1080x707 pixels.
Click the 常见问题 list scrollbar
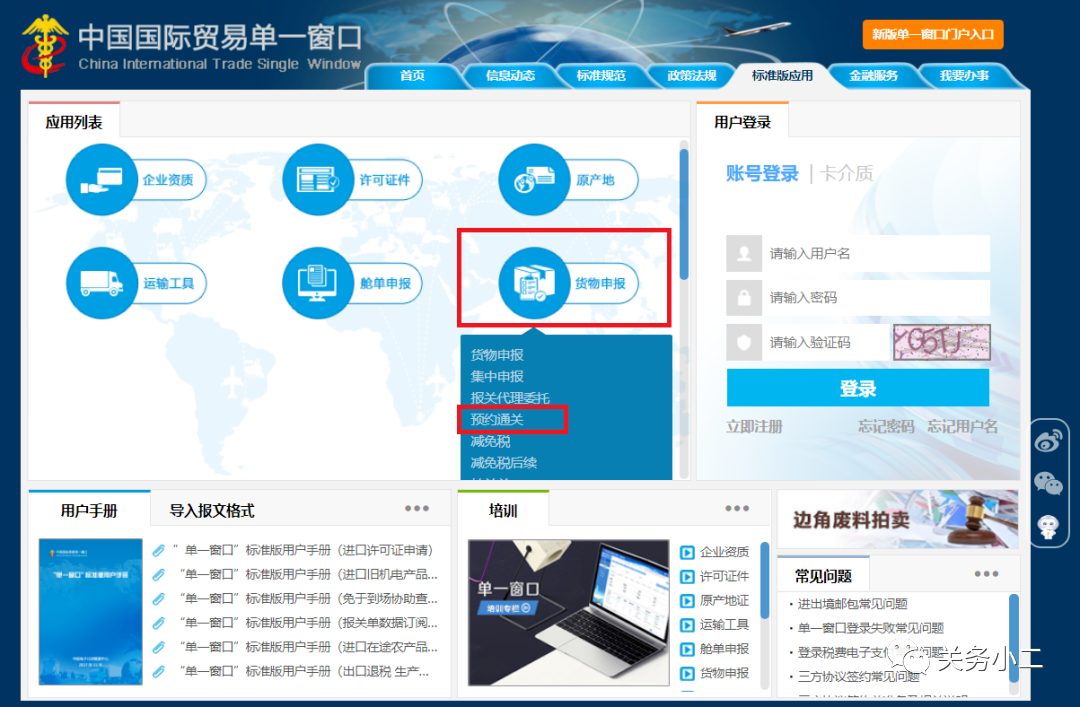[x=1014, y=639]
